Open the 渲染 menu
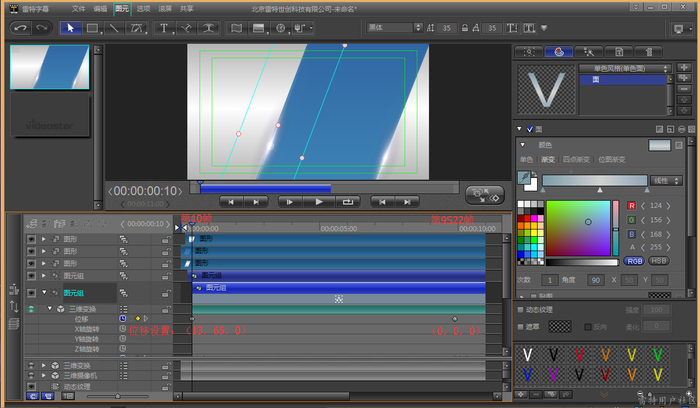The height and width of the screenshot is (408, 700). pyautogui.click(x=165, y=7)
